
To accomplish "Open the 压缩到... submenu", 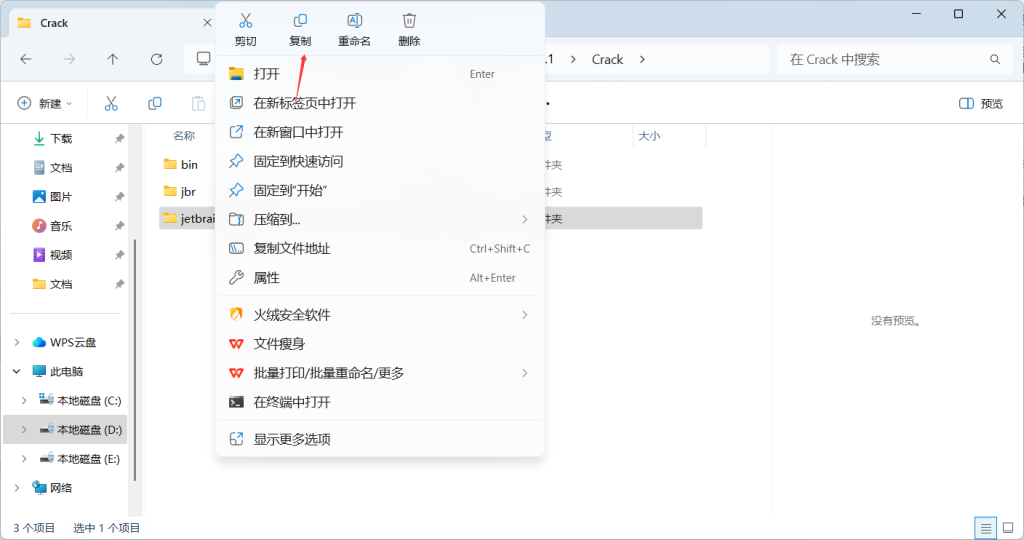I will (379, 219).
